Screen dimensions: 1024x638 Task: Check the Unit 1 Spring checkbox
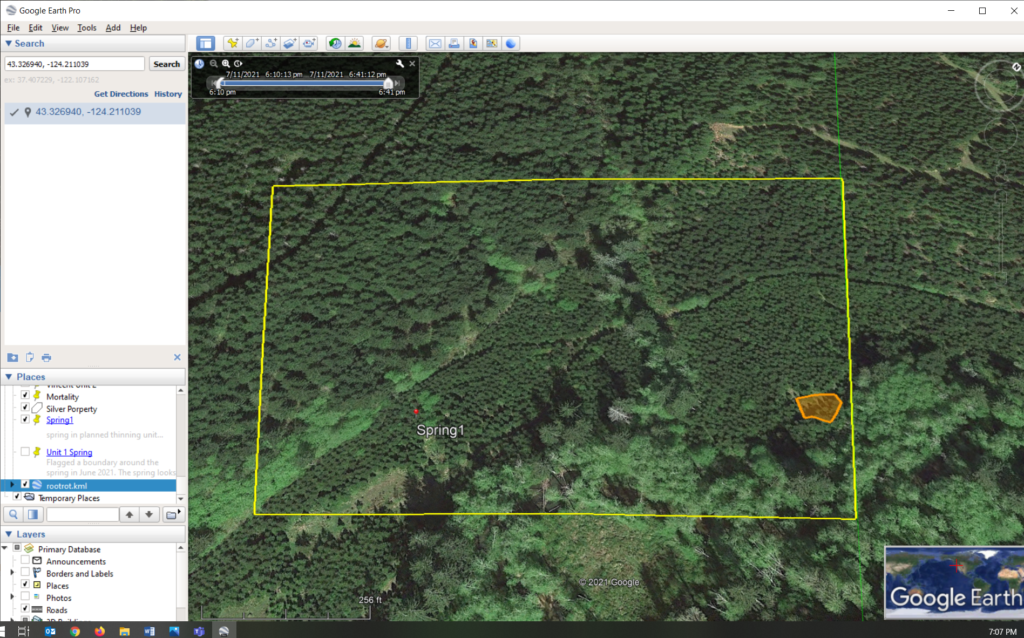[25, 451]
